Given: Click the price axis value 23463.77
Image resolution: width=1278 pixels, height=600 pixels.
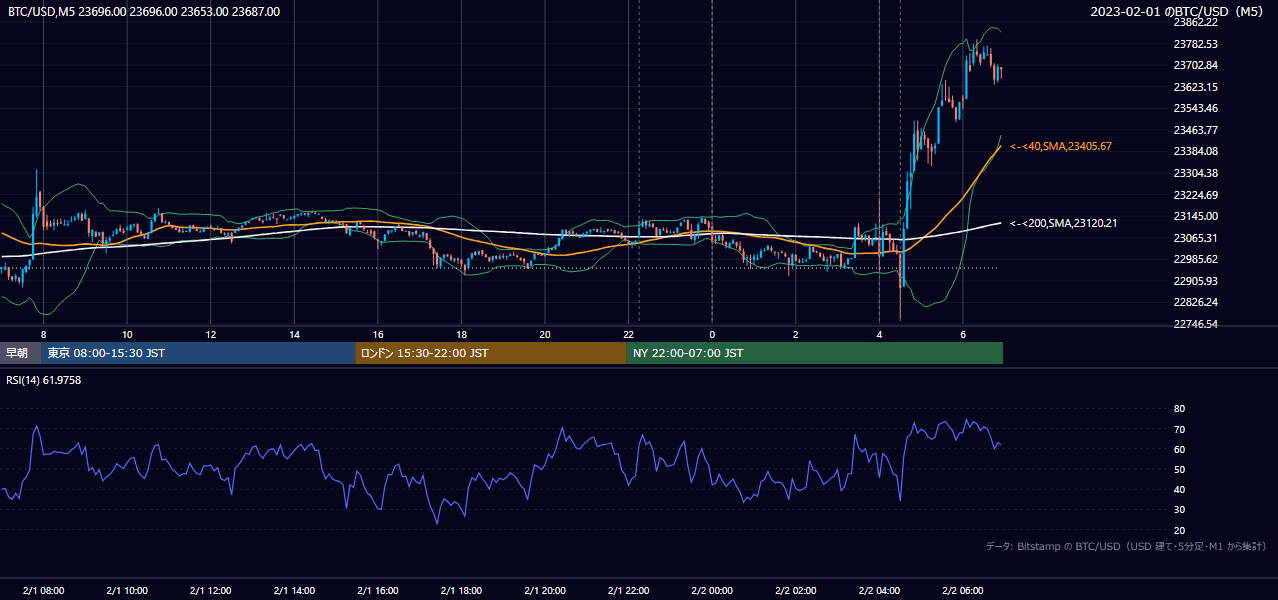Looking at the screenshot, I should (x=1196, y=130).
